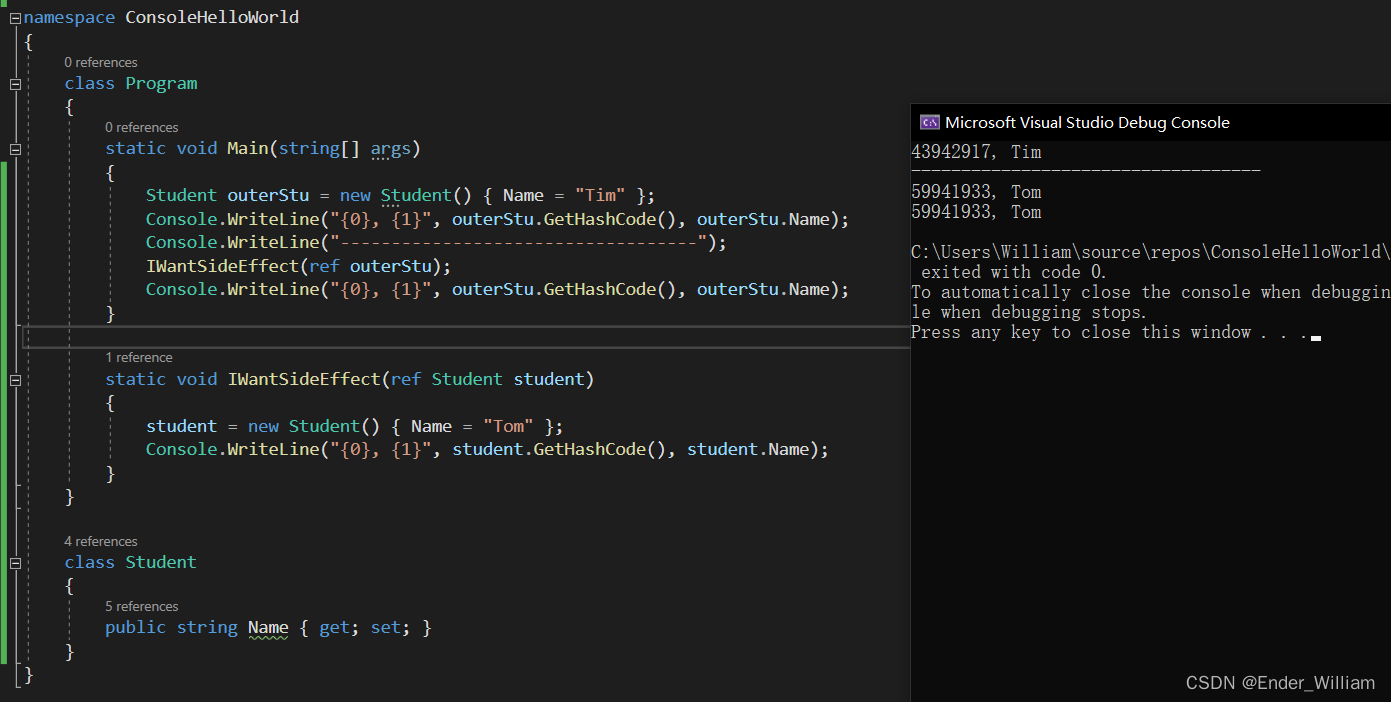Show the 1 reference link above IWantSideEffect
The width and height of the screenshot is (1391, 702).
pos(139,357)
